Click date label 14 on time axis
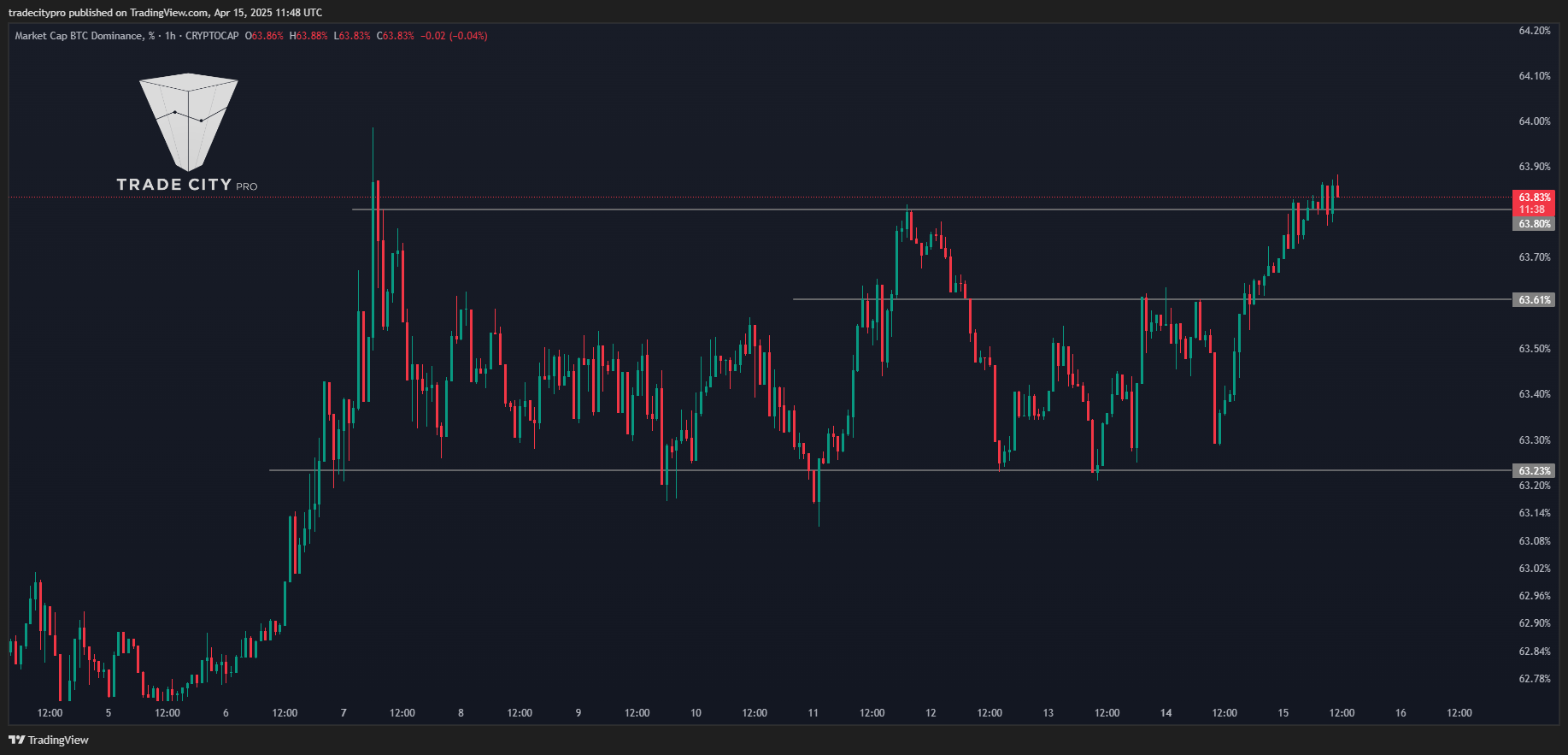The image size is (1568, 755). (1166, 713)
